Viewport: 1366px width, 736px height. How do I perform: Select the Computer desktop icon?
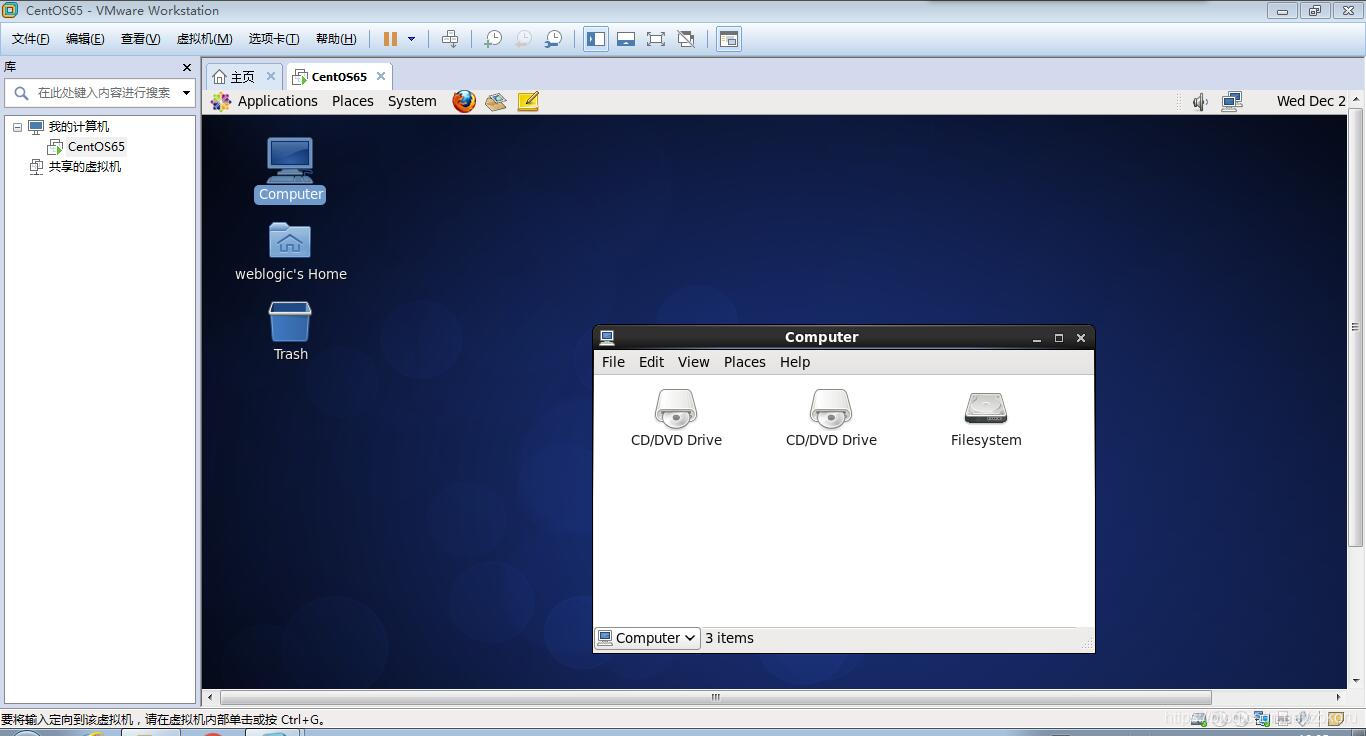coord(290,170)
